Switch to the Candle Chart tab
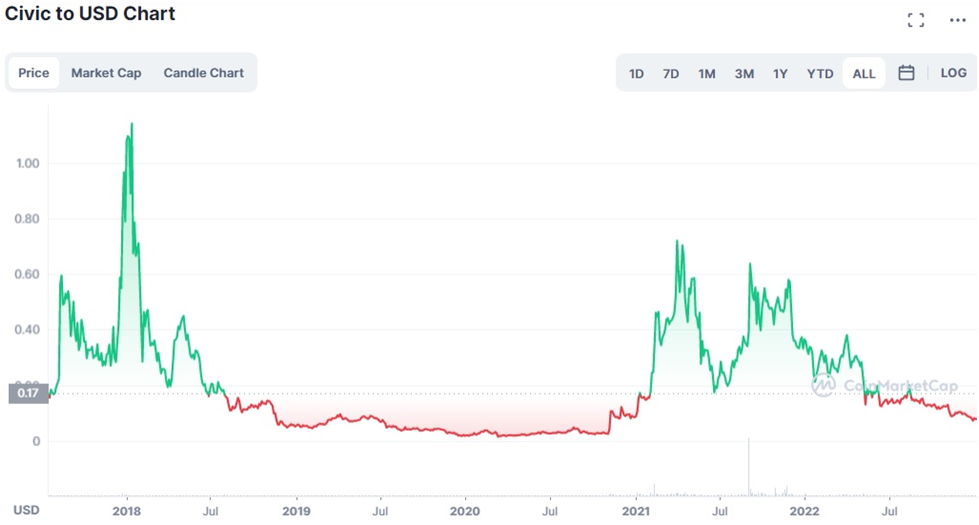This screenshot has height=525, width=979. point(204,73)
